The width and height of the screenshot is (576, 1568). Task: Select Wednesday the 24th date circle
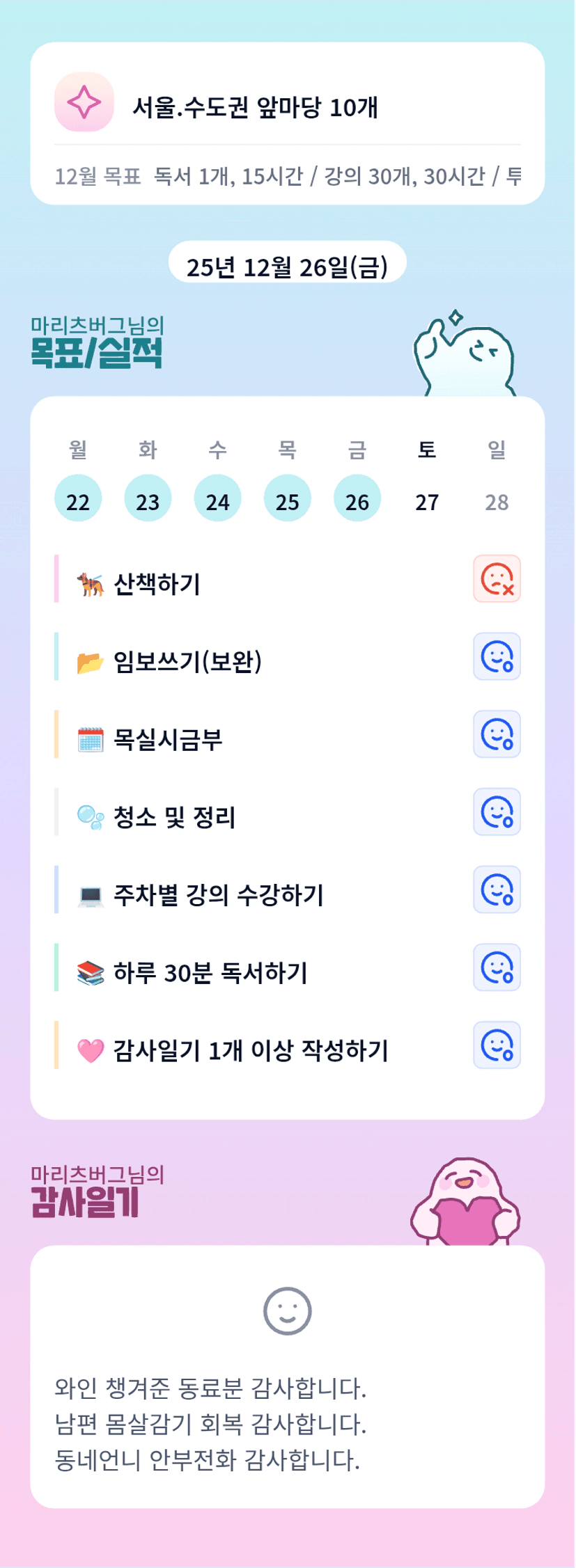click(x=217, y=499)
